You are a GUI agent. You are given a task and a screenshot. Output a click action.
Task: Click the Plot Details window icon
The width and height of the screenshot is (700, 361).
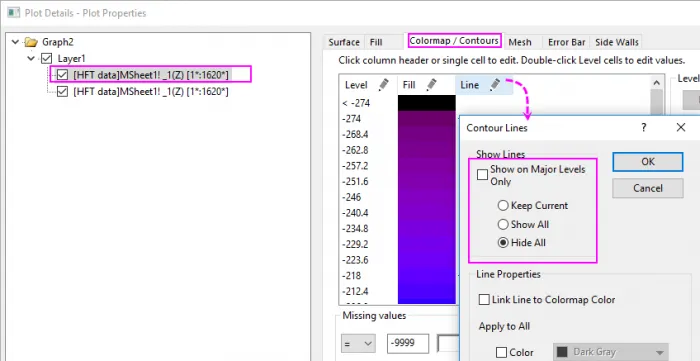pyautogui.click(x=14, y=13)
